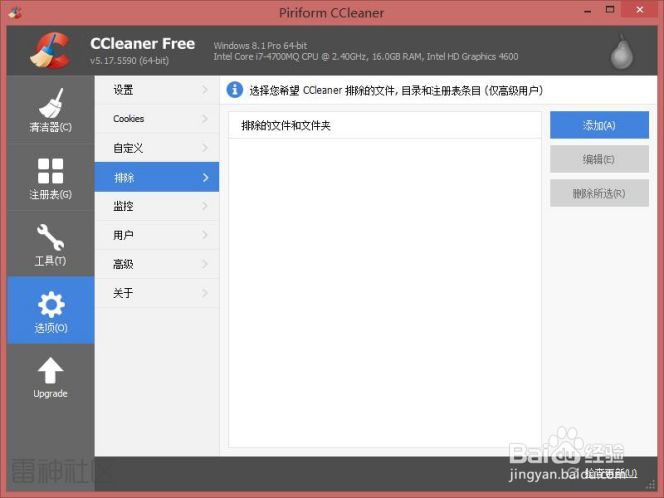The image size is (664, 498).
Task: Click the Piriform pear icon
Action: click(621, 52)
